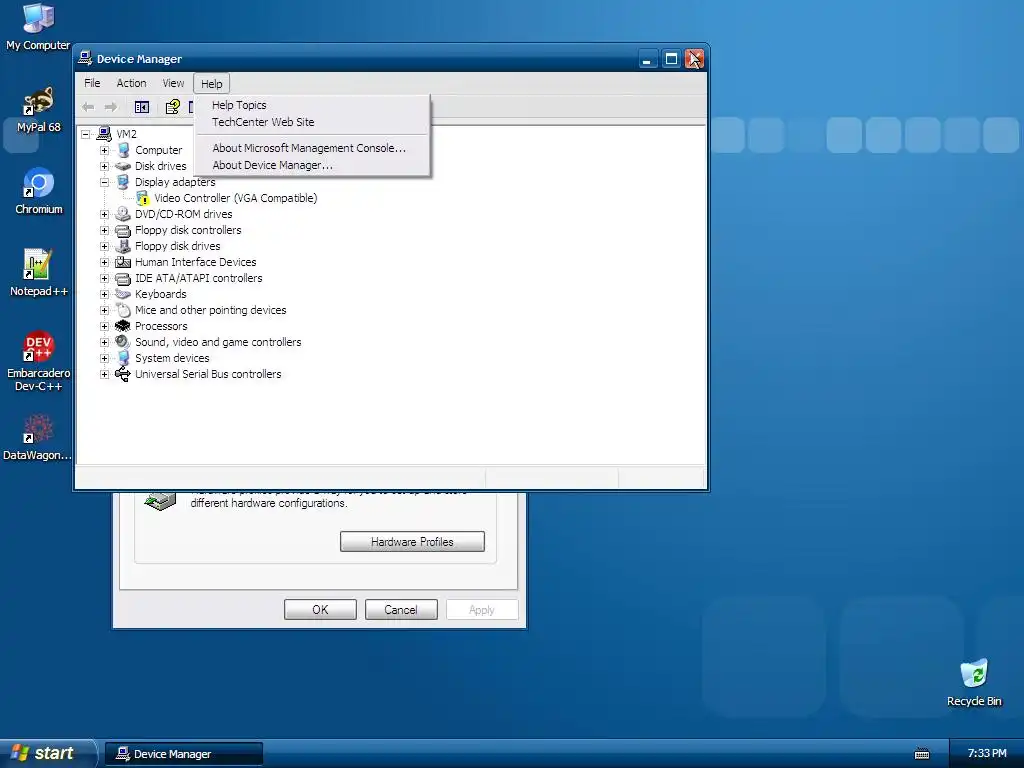Choose TechCenter Web Site menu entry
Screen dimensions: 1024x768
[313, 122]
